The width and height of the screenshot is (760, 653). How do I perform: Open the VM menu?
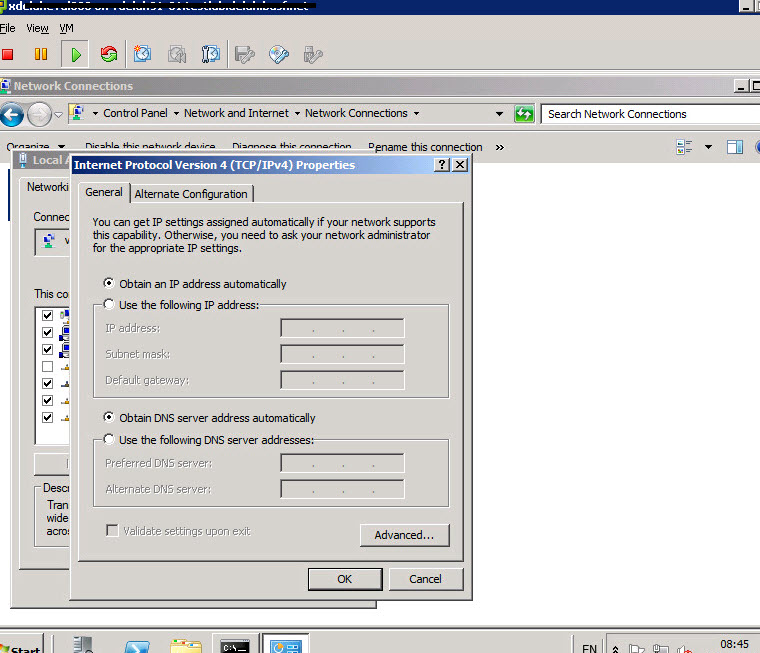pos(66,28)
